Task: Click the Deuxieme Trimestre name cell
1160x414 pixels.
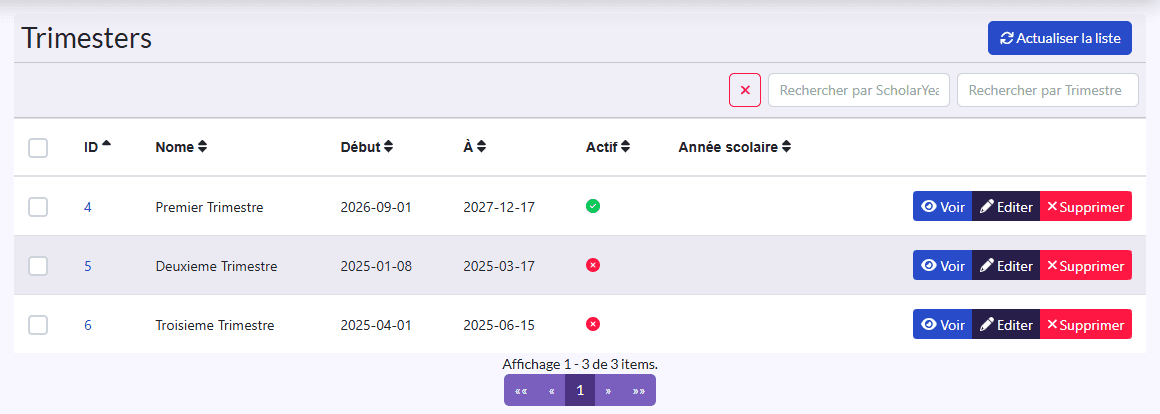Action: click(x=217, y=265)
